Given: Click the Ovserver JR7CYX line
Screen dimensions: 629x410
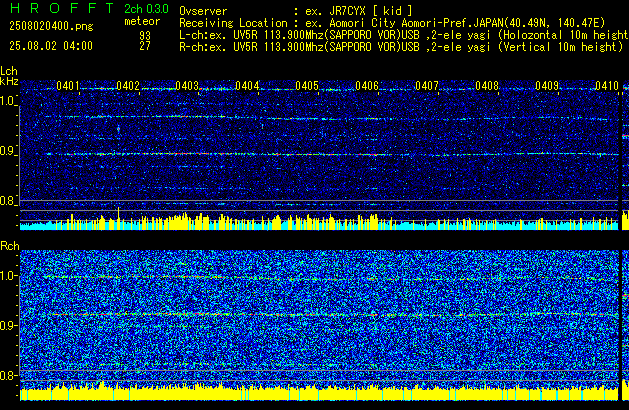Looking at the screenshot, I should coord(296,11).
